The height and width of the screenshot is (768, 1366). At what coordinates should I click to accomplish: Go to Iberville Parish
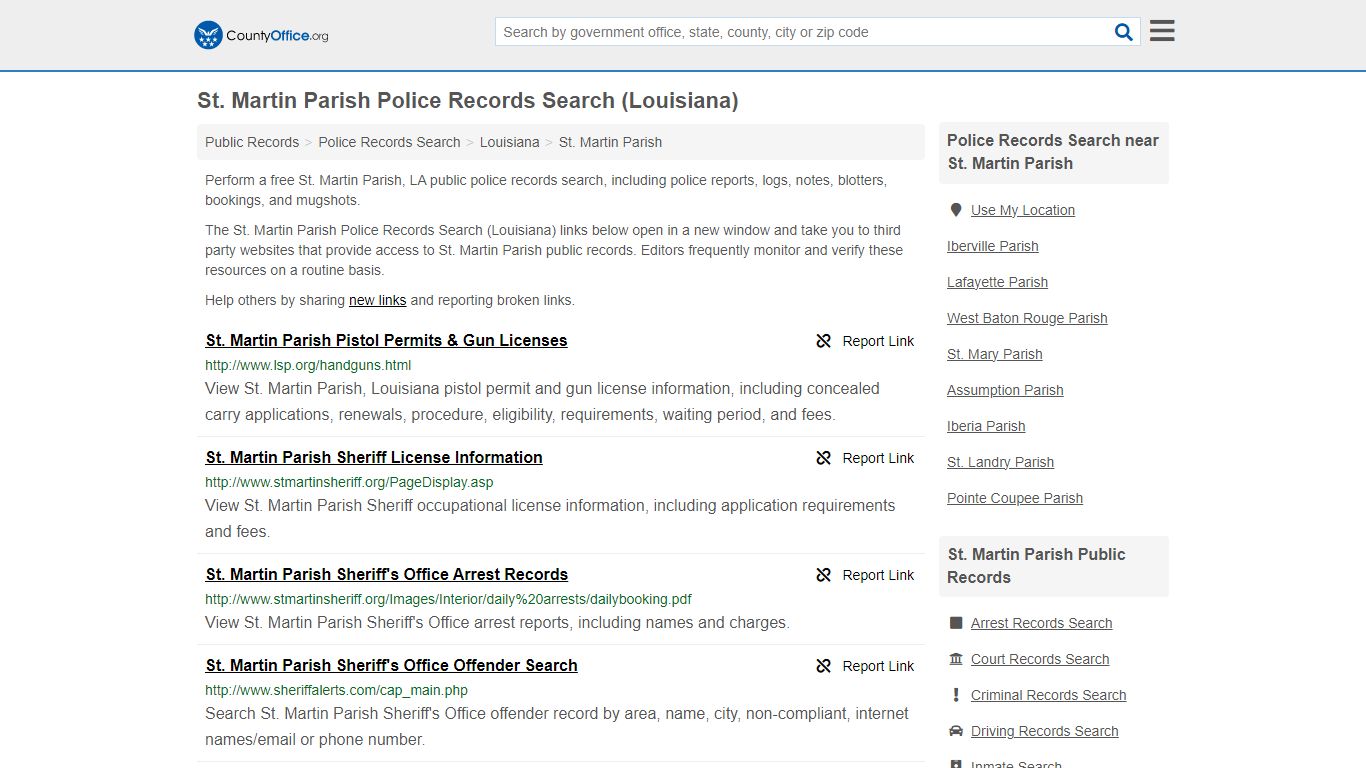tap(992, 246)
